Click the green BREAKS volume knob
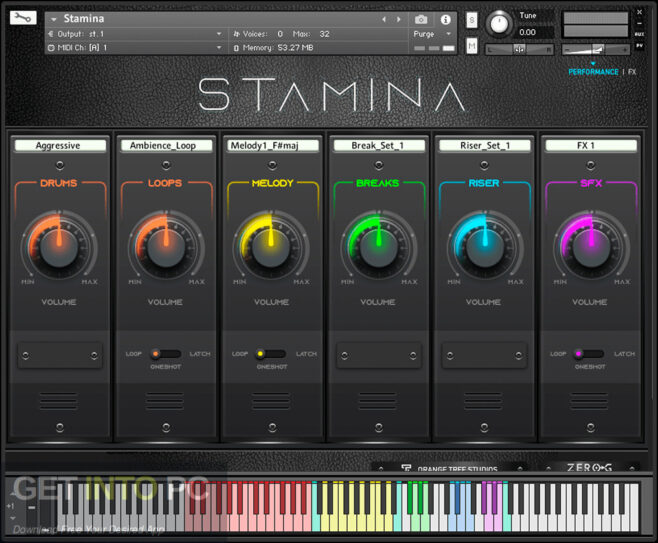The width and height of the screenshot is (658, 543). [379, 248]
